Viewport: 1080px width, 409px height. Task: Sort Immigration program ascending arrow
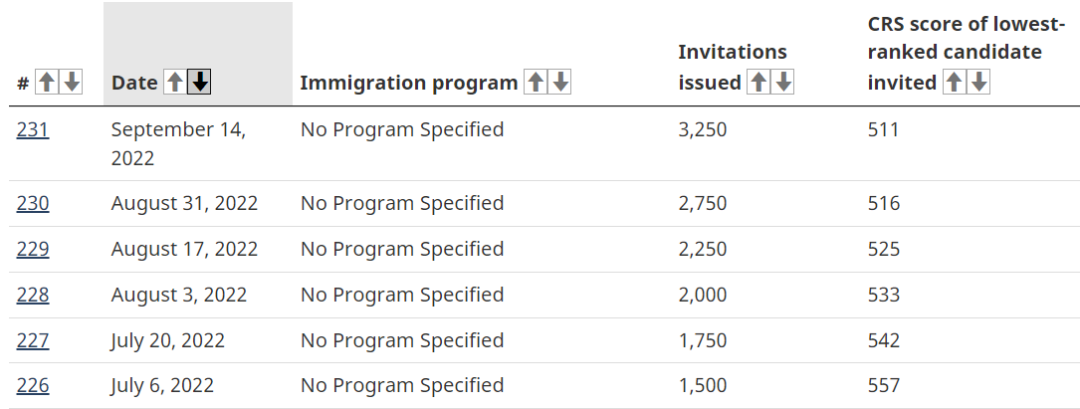[536, 83]
